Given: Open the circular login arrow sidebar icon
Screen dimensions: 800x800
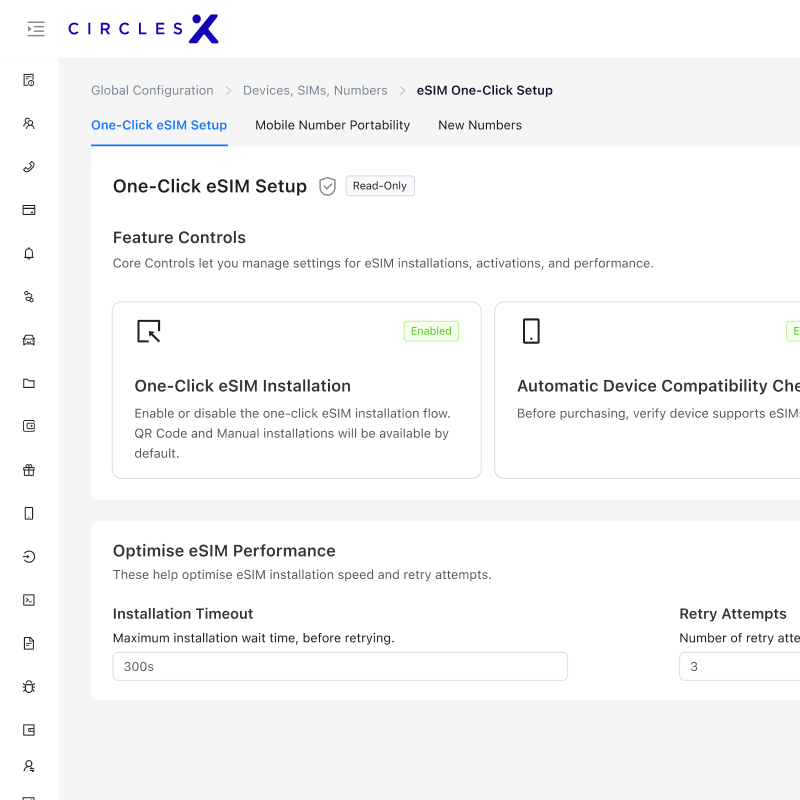Looking at the screenshot, I should coord(29,557).
